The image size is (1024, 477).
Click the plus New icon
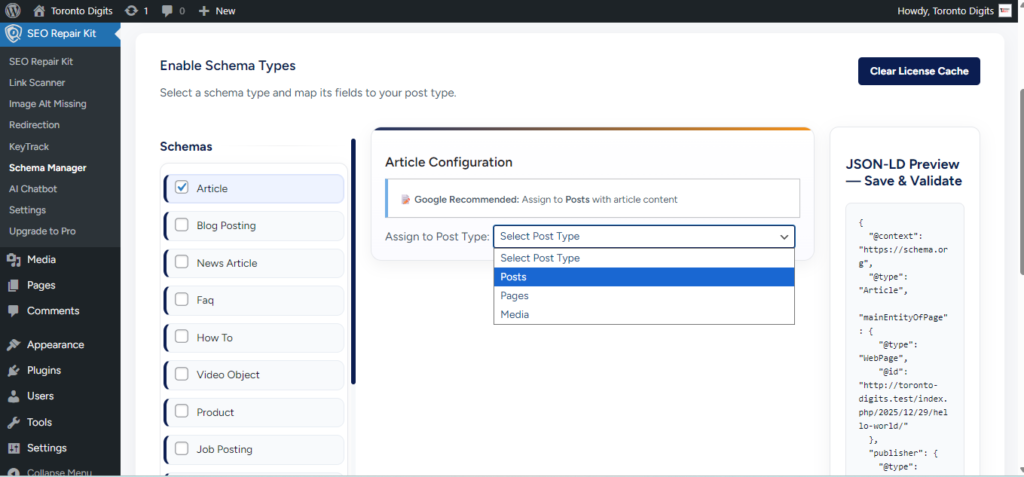click(x=204, y=10)
